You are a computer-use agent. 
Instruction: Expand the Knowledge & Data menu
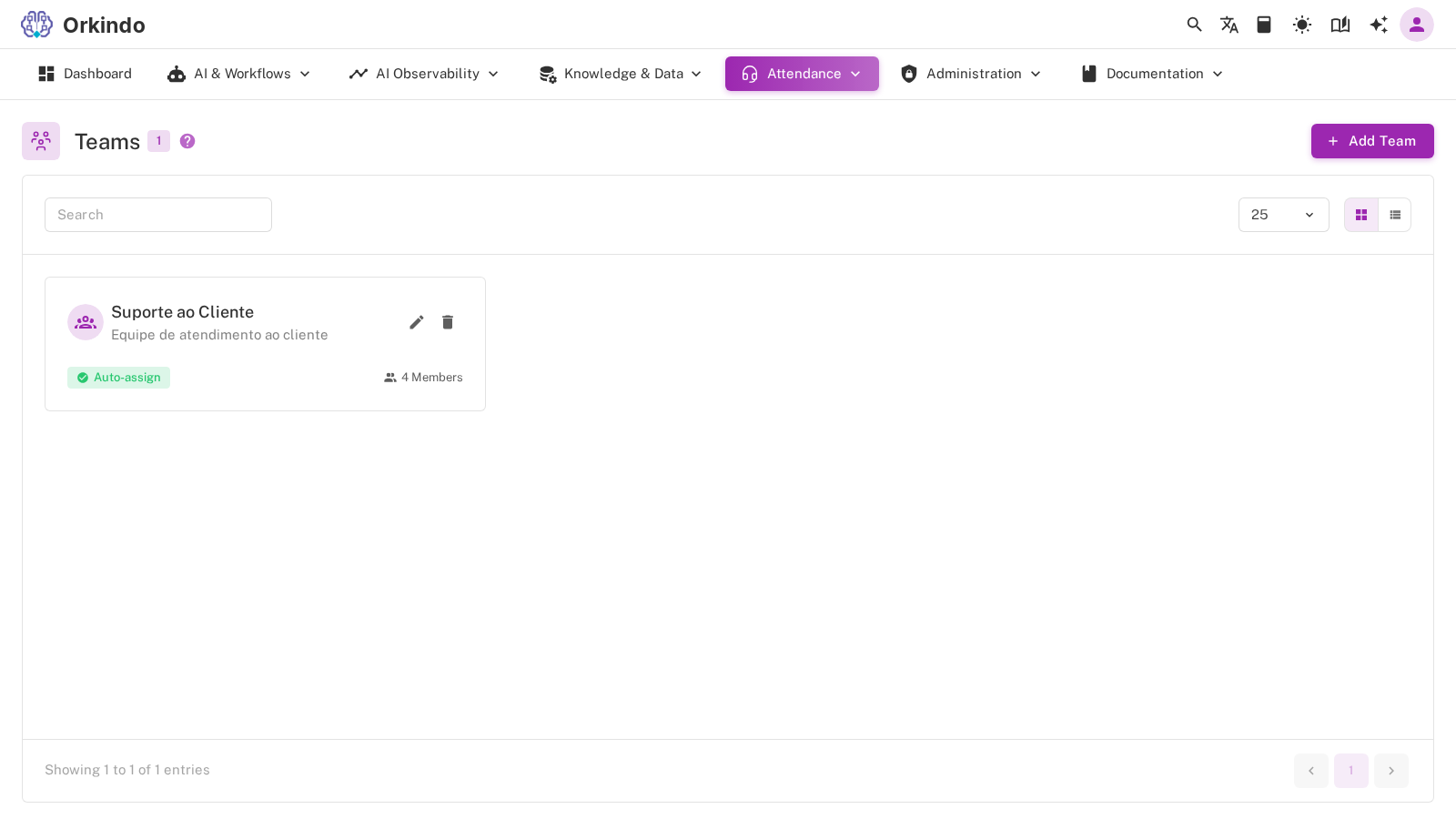pos(620,74)
